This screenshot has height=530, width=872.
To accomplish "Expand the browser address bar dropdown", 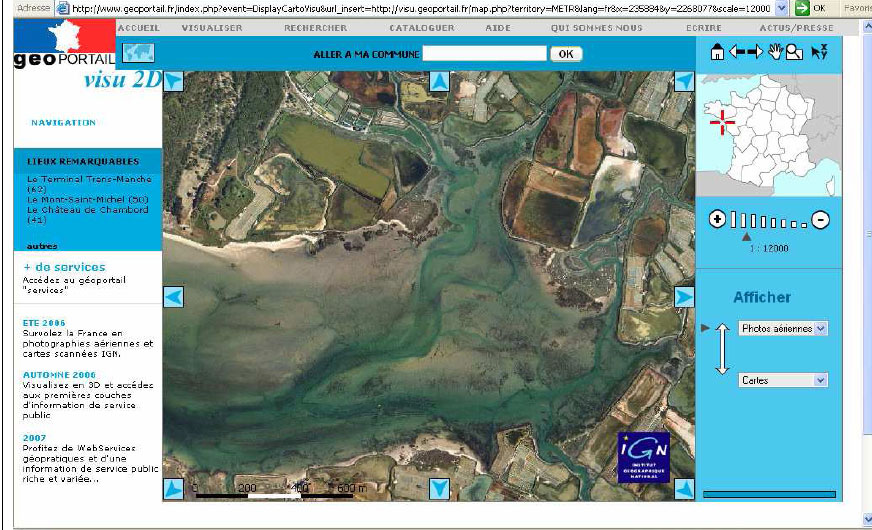I will click(781, 7).
